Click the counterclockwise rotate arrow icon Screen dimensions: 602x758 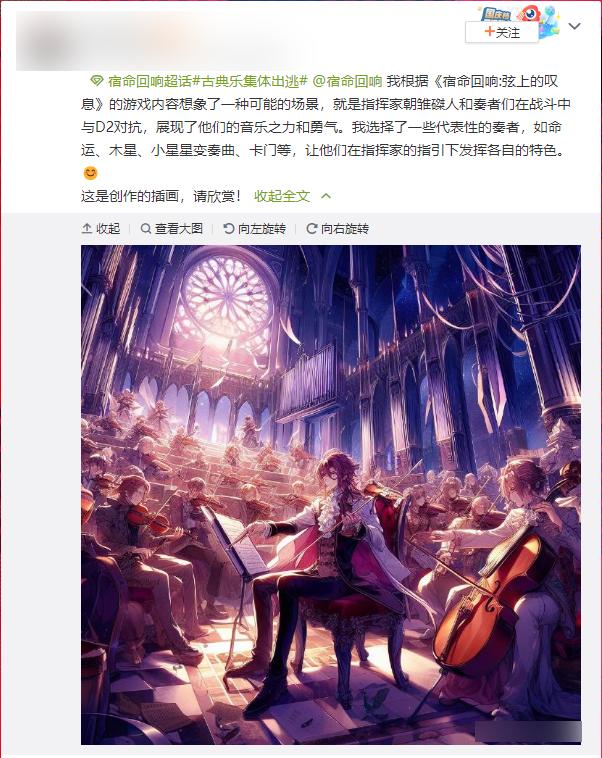pyautogui.click(x=229, y=228)
